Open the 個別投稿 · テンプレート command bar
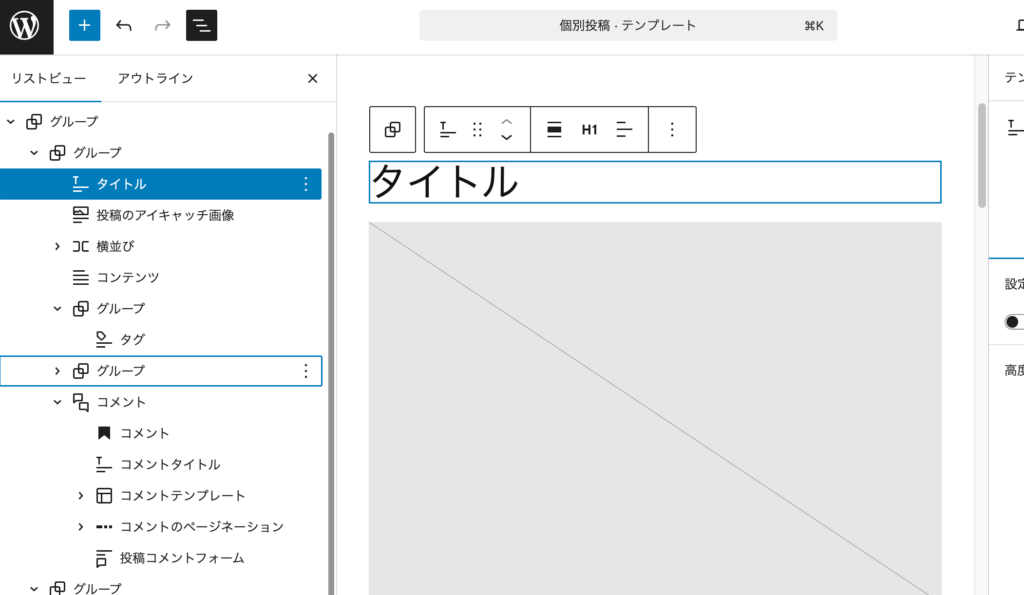 (627, 26)
